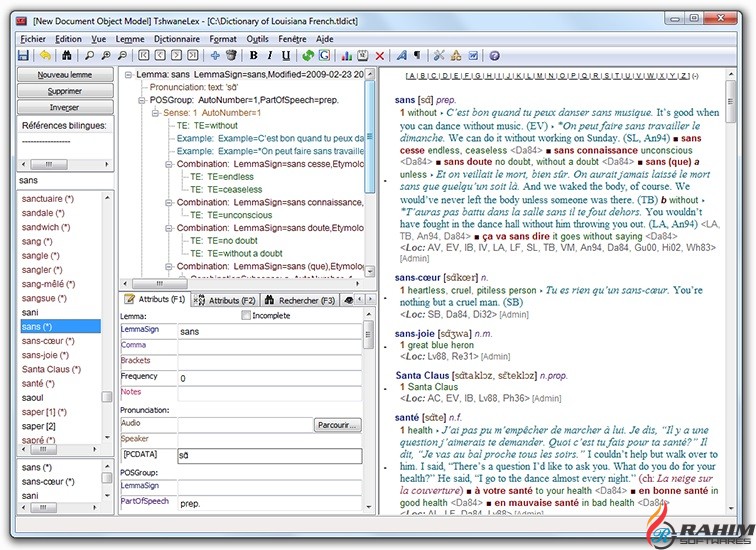Go to previous entry navigation icon

click(x=160, y=55)
